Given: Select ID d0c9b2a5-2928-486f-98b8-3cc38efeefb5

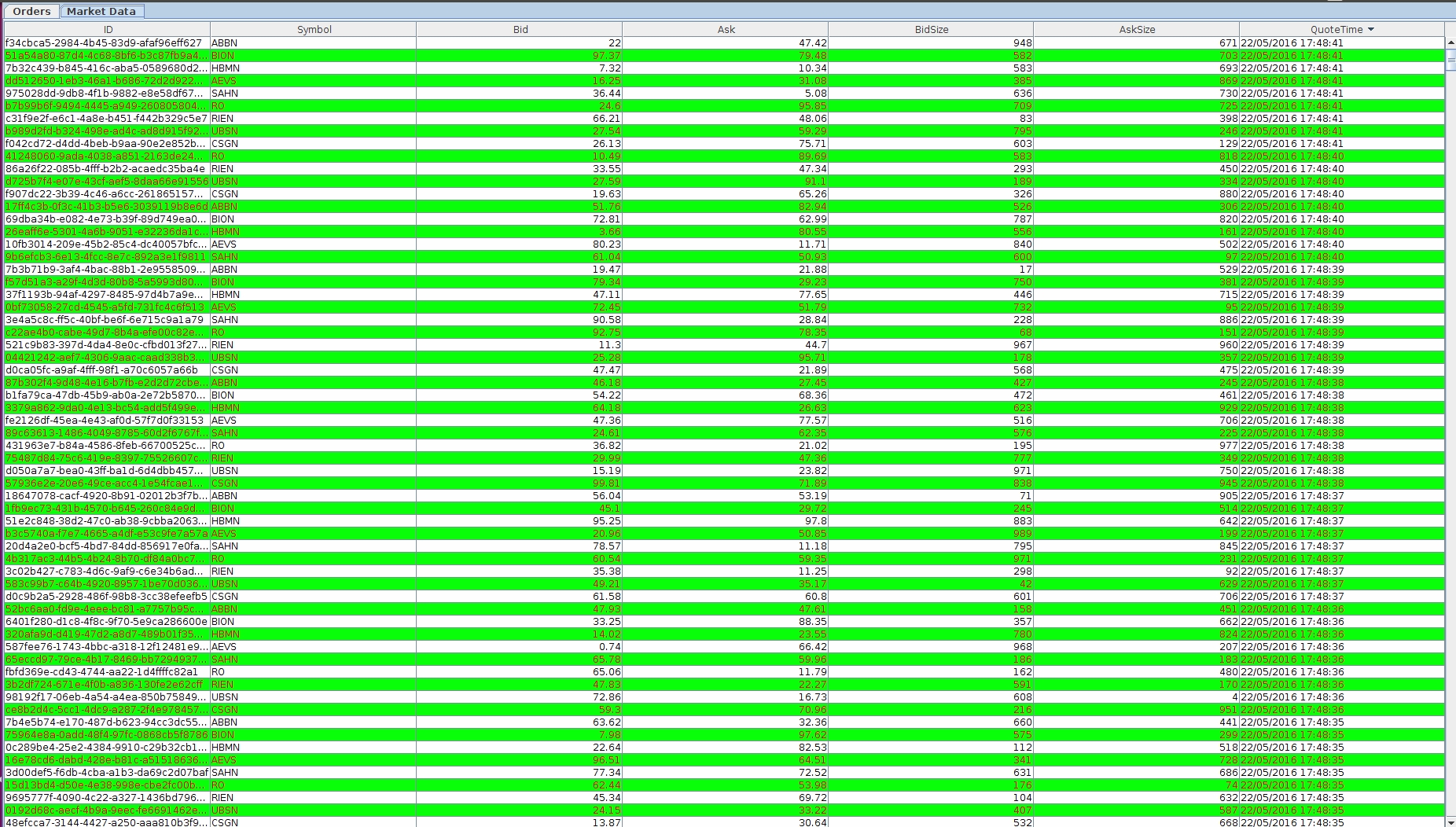Looking at the screenshot, I should [x=107, y=597].
